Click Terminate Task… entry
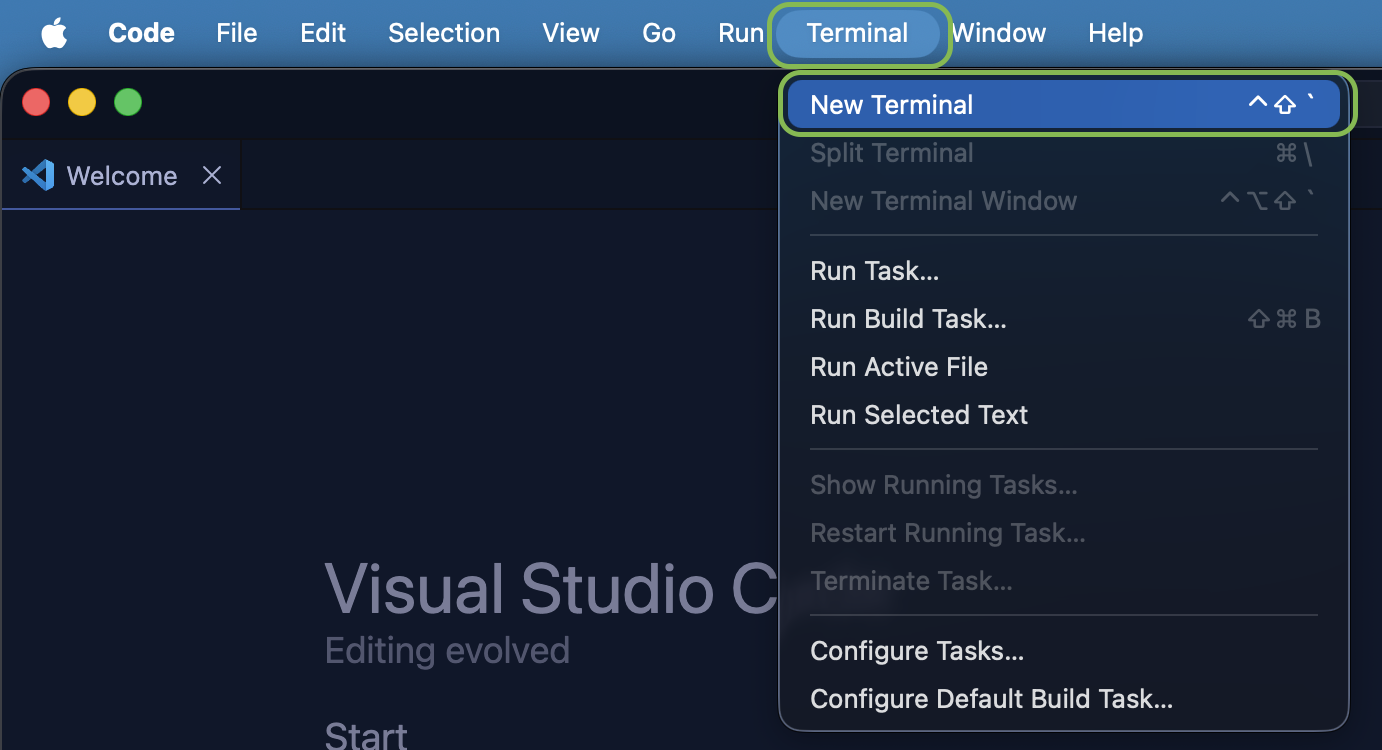 pyautogui.click(x=1064, y=581)
